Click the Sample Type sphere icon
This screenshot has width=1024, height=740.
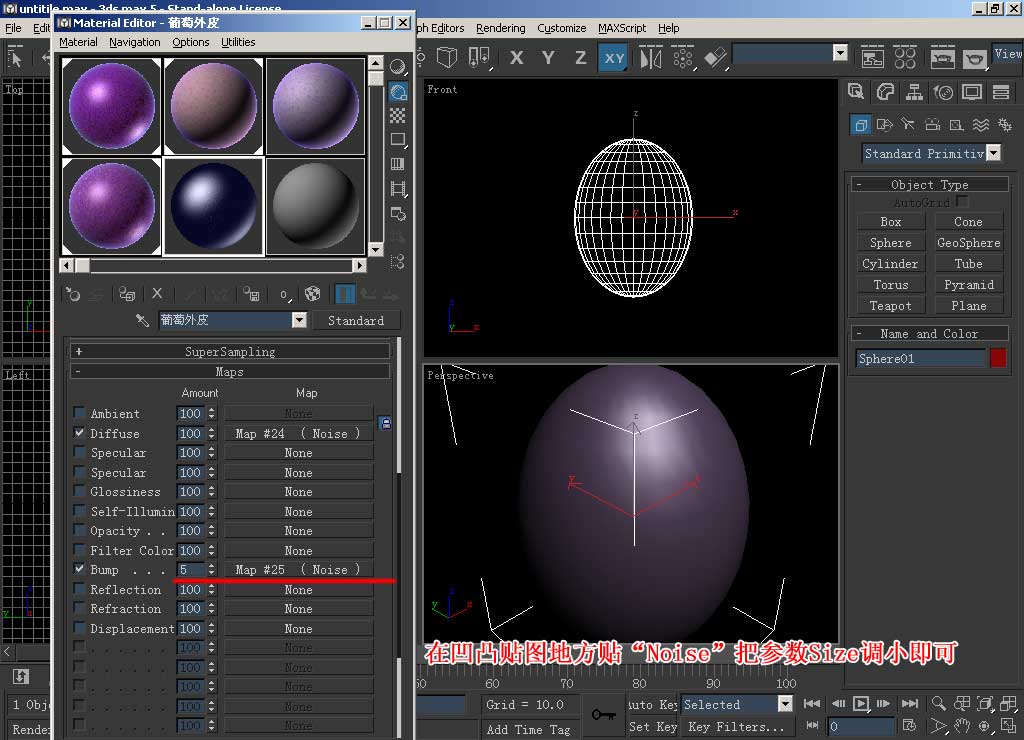click(398, 67)
